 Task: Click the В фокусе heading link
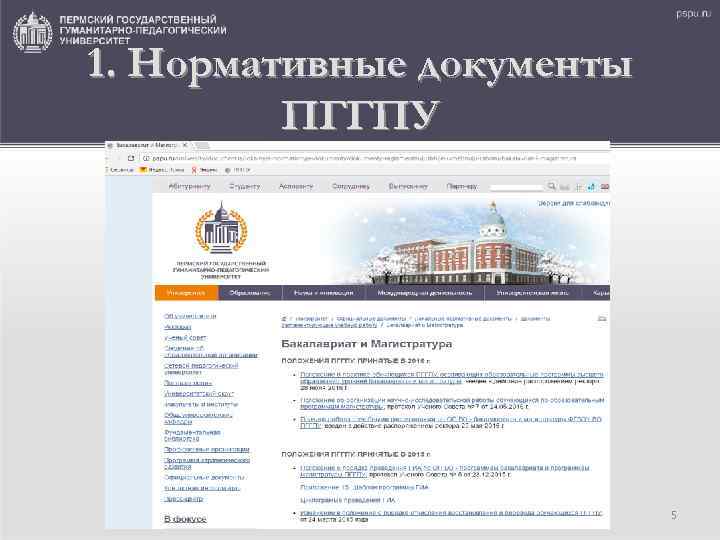[x=185, y=519]
